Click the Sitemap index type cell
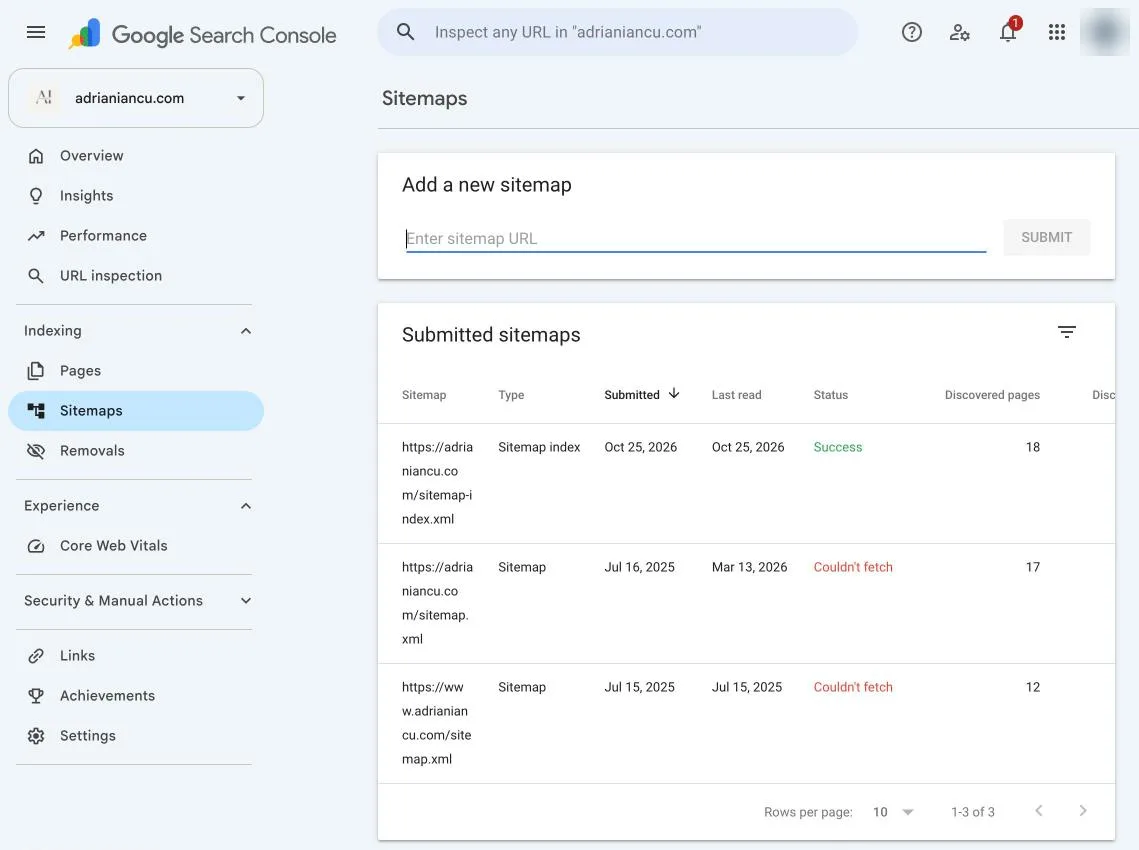This screenshot has width=1139, height=850. click(x=539, y=447)
